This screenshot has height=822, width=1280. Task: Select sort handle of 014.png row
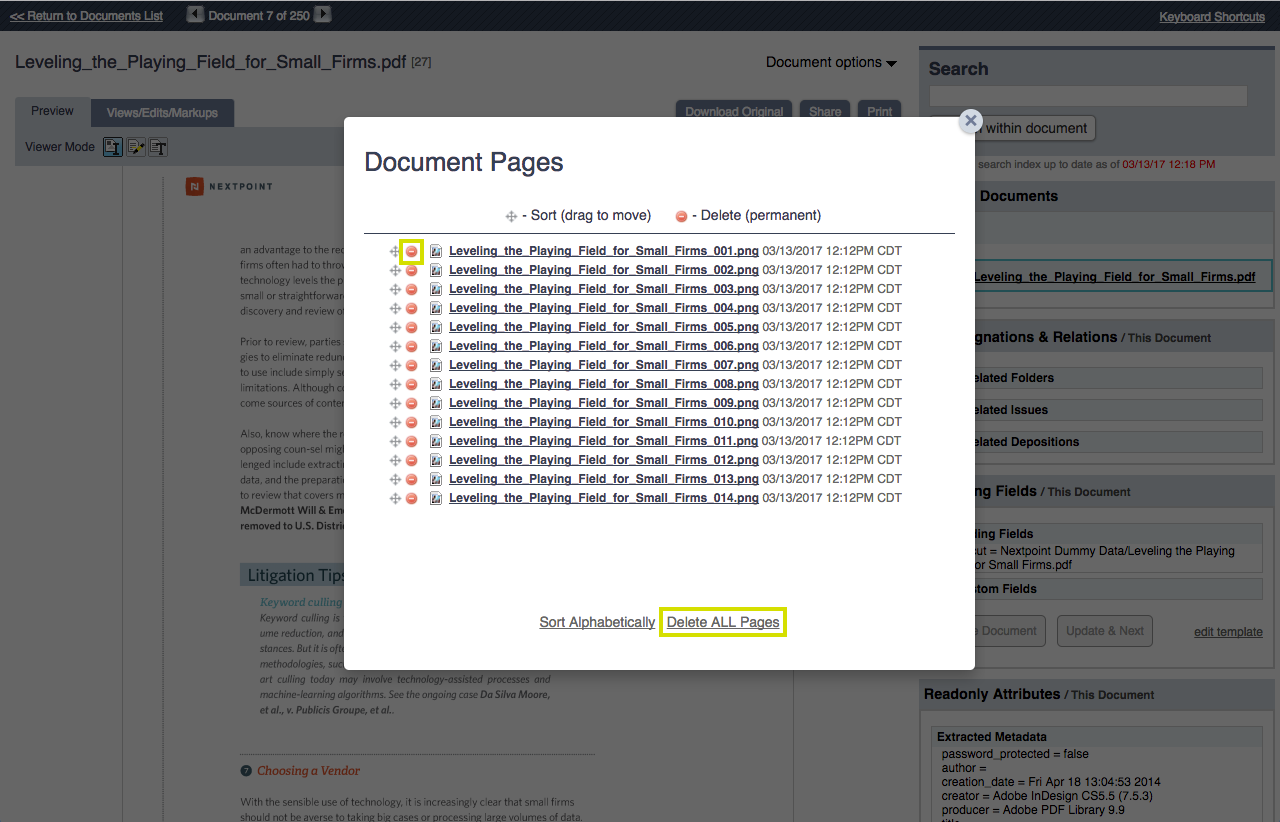(395, 498)
